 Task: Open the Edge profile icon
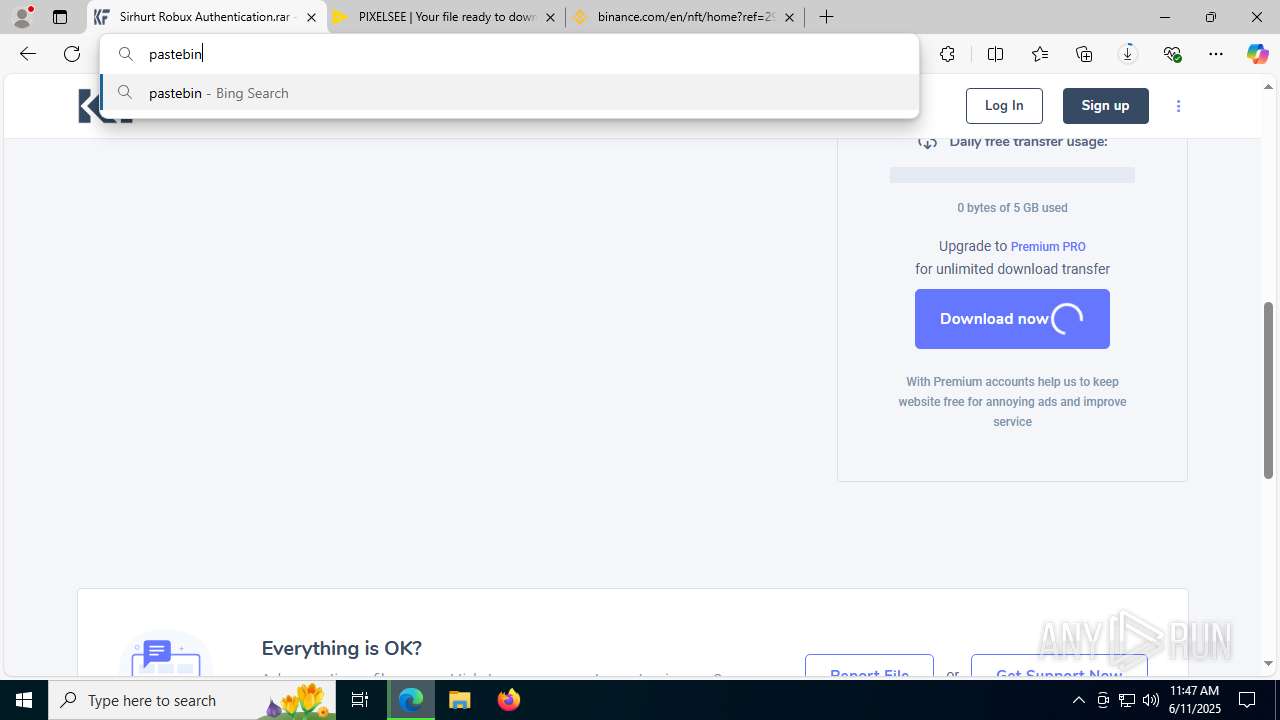tap(21, 17)
